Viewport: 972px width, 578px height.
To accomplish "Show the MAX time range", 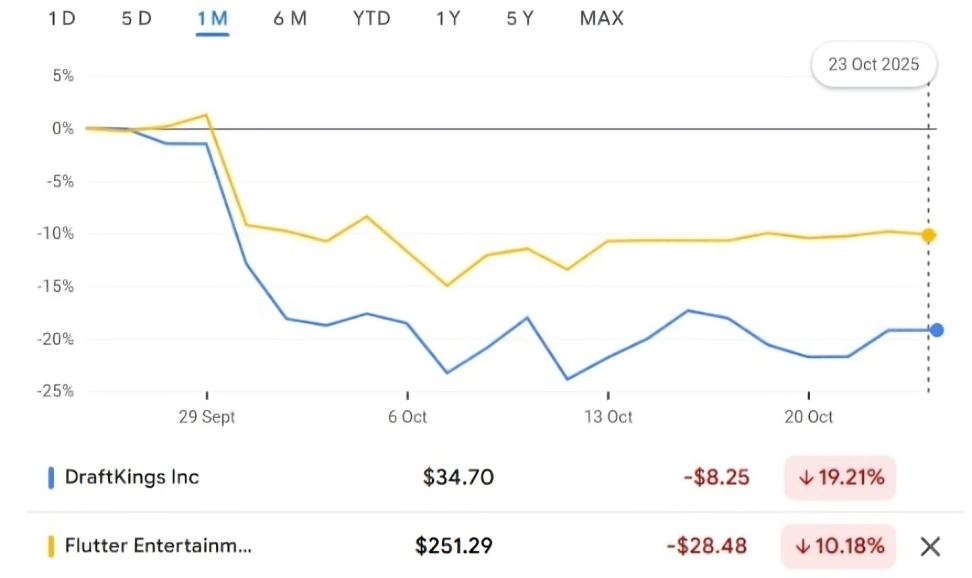I will [x=601, y=18].
